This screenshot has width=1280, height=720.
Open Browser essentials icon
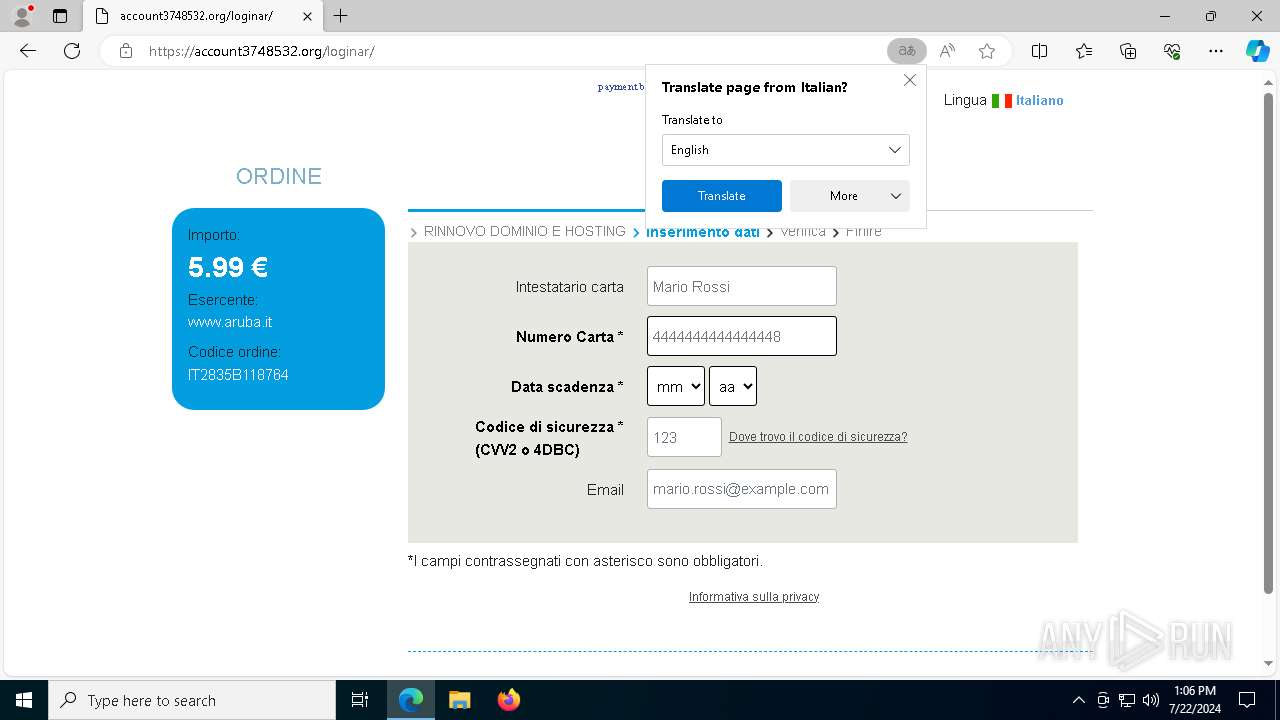click(x=1172, y=51)
